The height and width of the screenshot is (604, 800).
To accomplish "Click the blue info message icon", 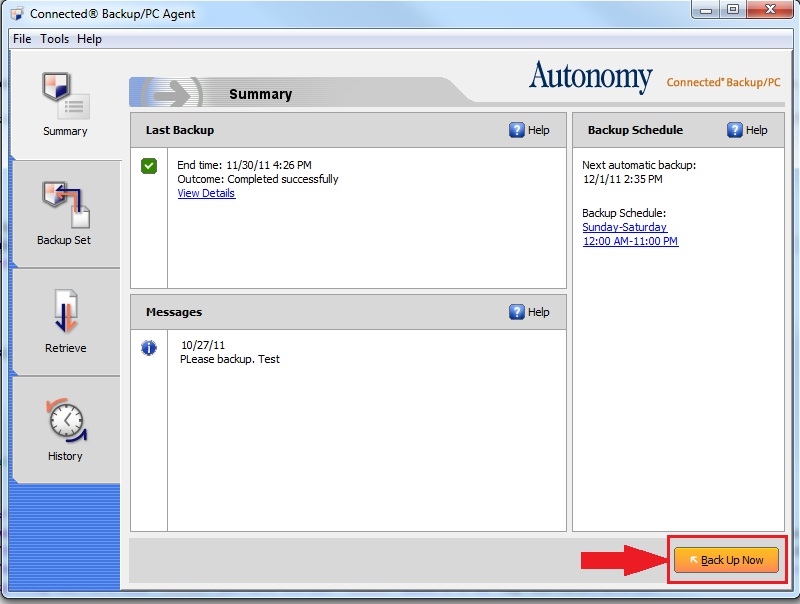I will [148, 348].
